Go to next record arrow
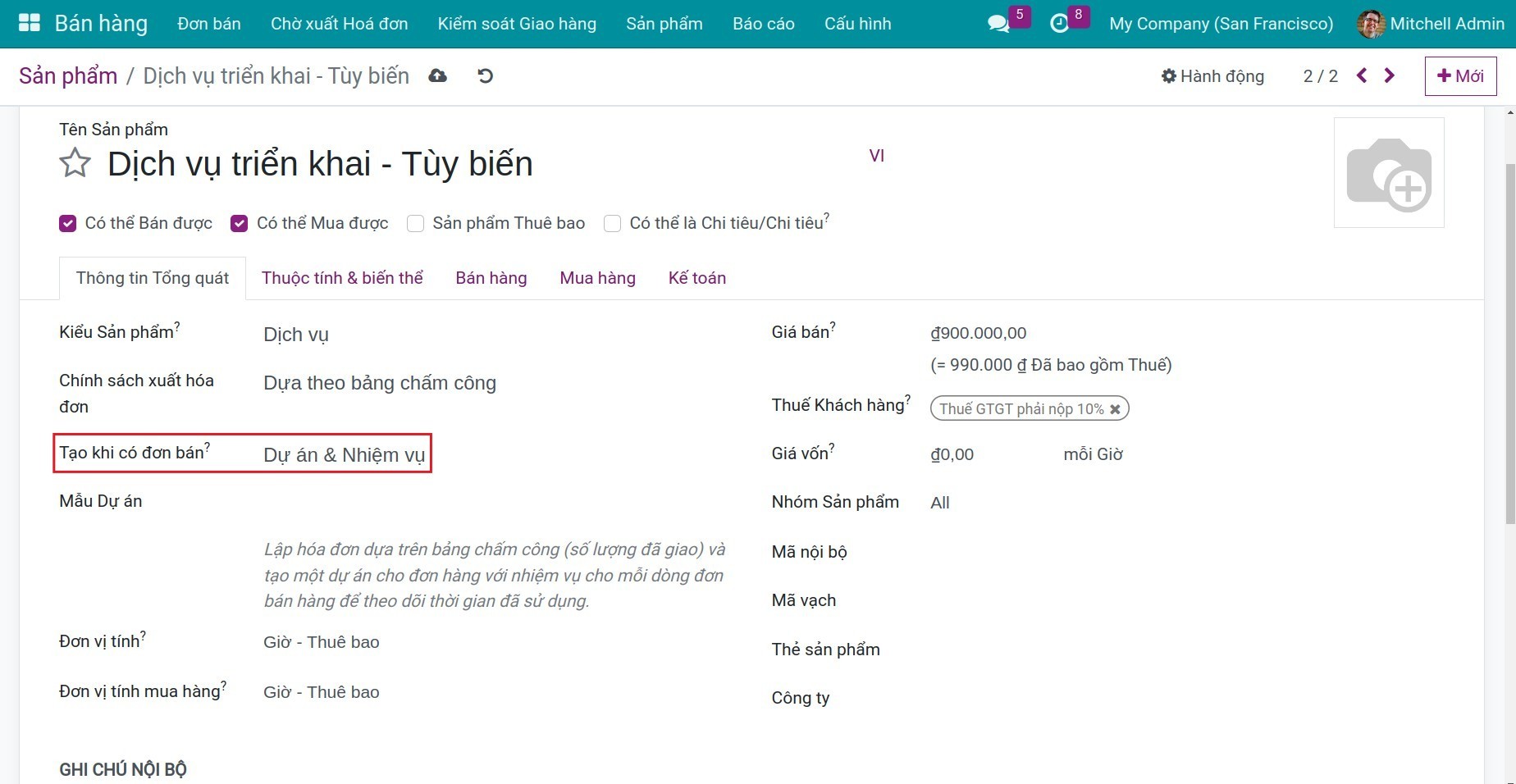The image size is (1516, 784). [1389, 76]
